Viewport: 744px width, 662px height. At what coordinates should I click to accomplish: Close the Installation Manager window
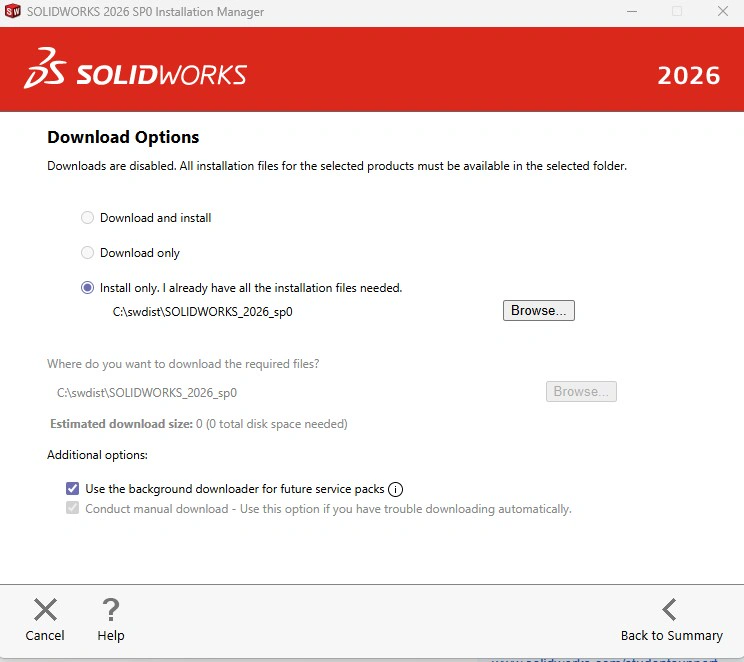coord(723,11)
